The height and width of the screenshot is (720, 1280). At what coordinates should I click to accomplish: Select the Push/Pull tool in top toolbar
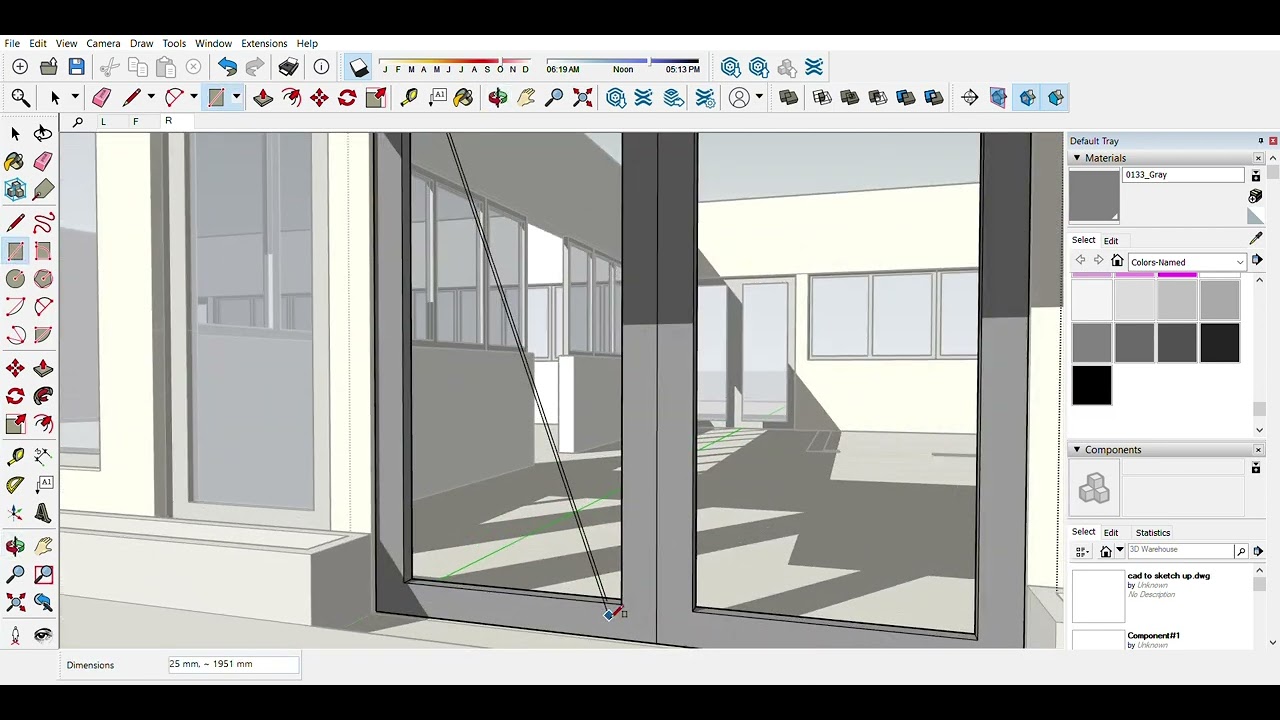point(263,97)
